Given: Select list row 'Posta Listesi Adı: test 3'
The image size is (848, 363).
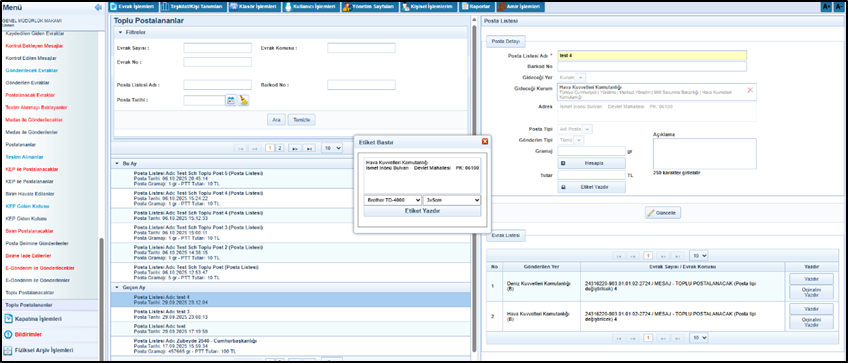Looking at the screenshot, I should pyautogui.click(x=291, y=314).
